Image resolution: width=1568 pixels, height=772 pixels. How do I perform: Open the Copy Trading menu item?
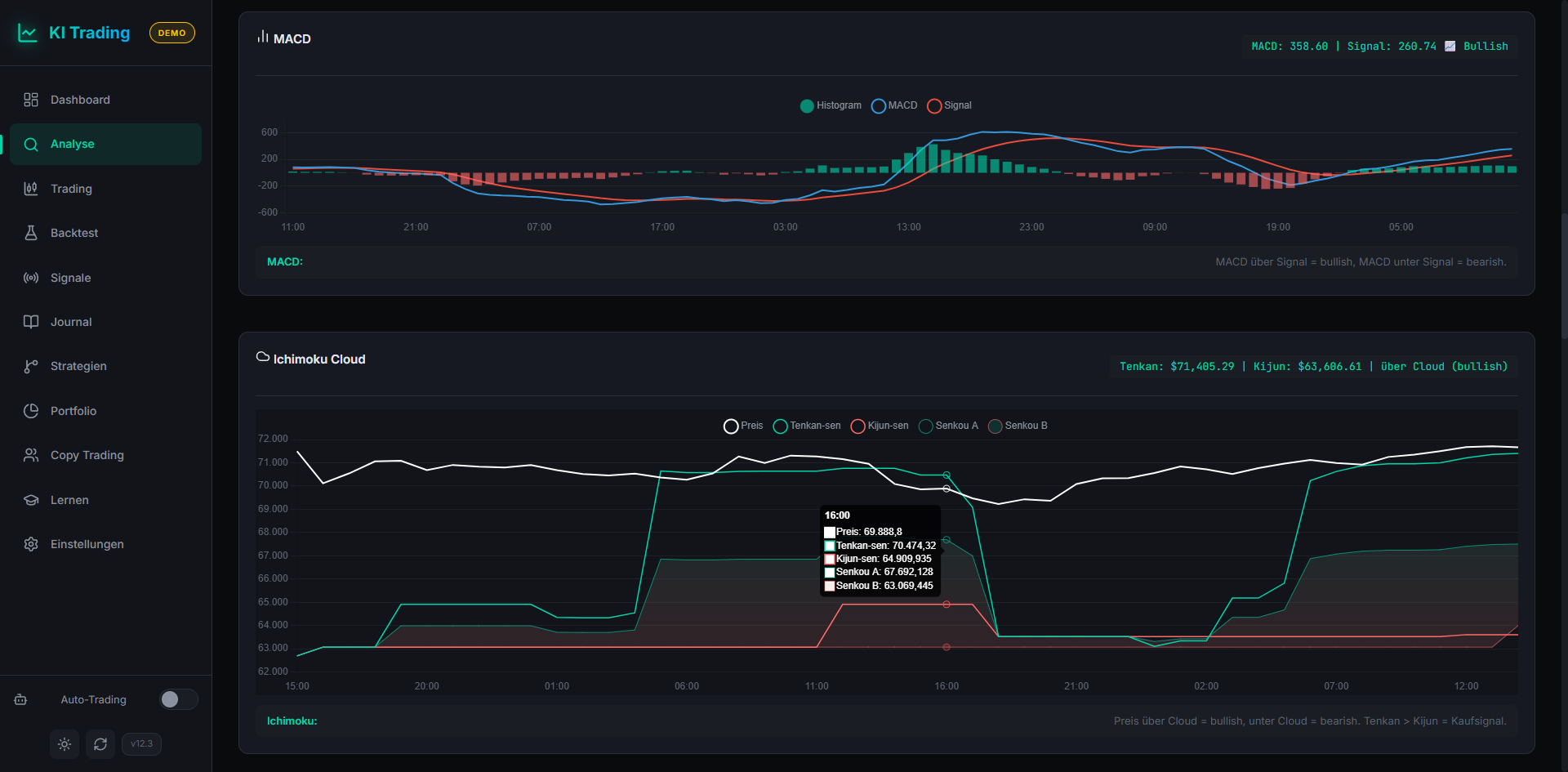pos(87,455)
